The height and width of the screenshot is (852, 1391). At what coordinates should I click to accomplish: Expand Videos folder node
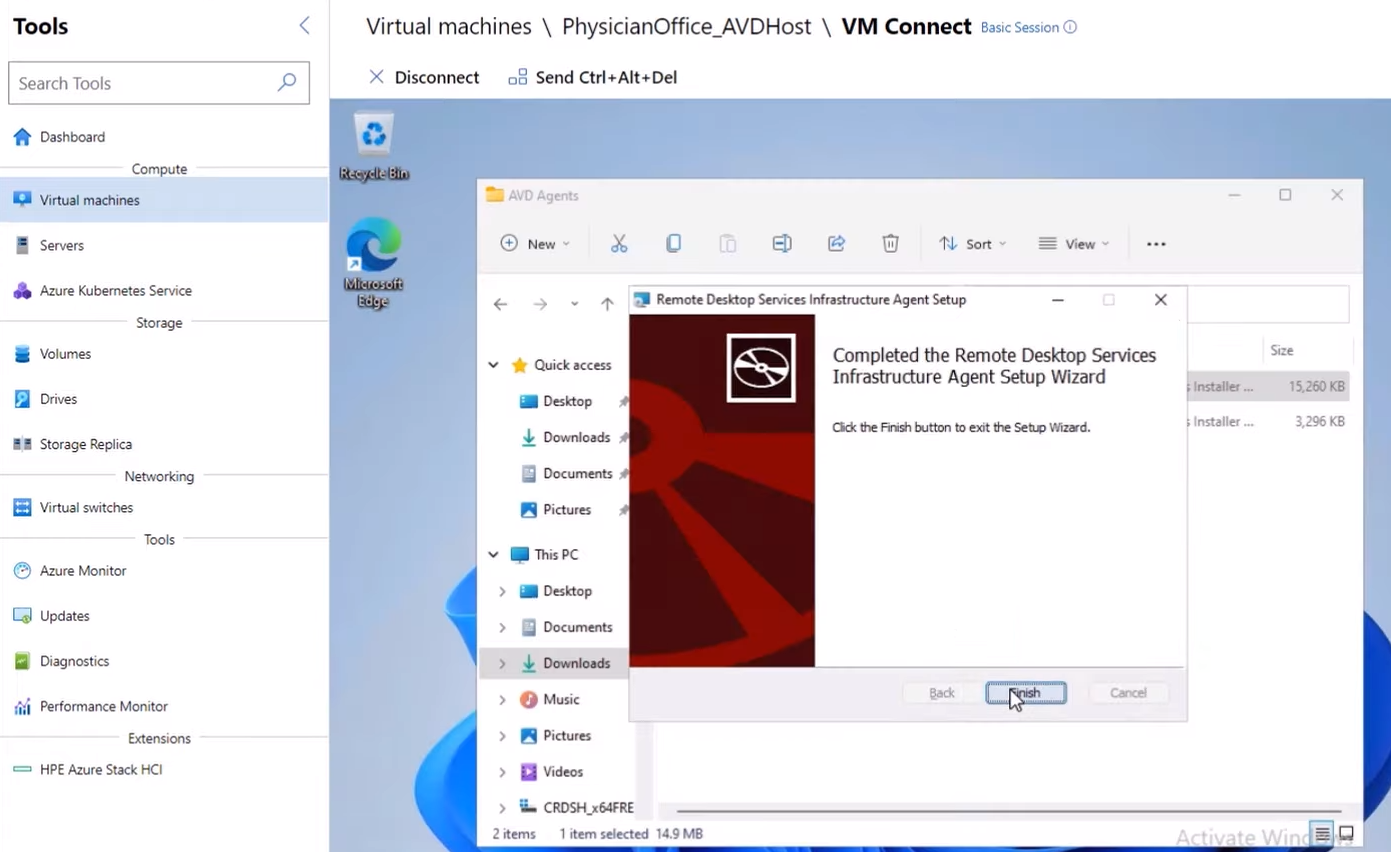(x=502, y=771)
